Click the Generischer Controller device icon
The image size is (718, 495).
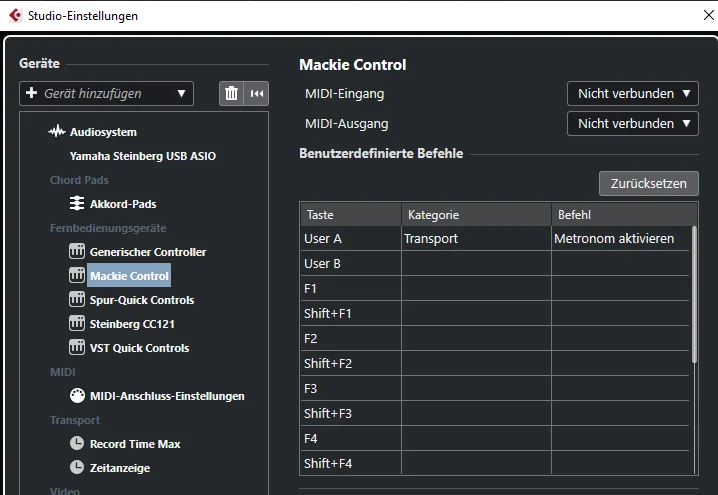pos(77,251)
